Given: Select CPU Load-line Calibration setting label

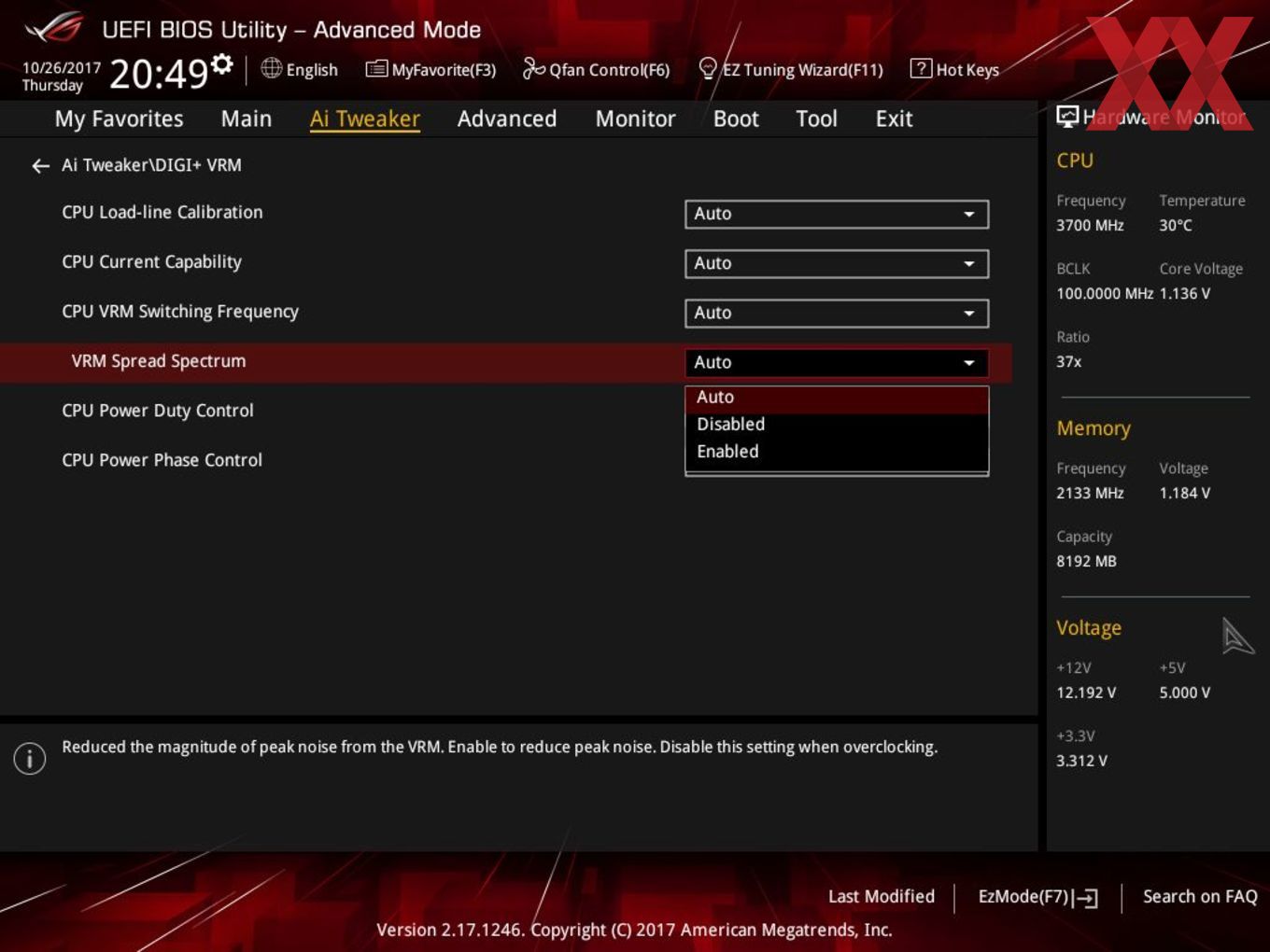Looking at the screenshot, I should 162,213.
